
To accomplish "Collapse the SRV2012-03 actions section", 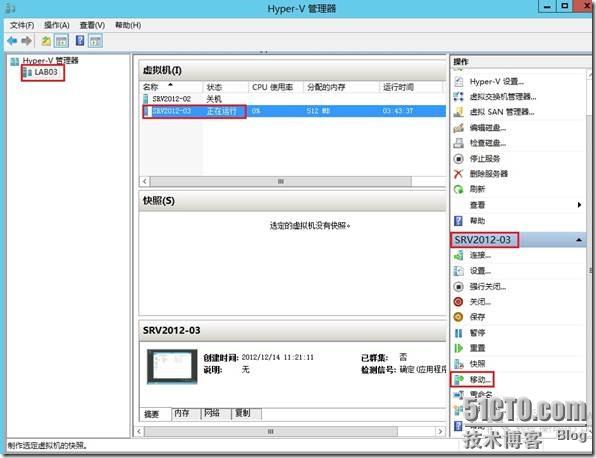I will click(x=579, y=240).
